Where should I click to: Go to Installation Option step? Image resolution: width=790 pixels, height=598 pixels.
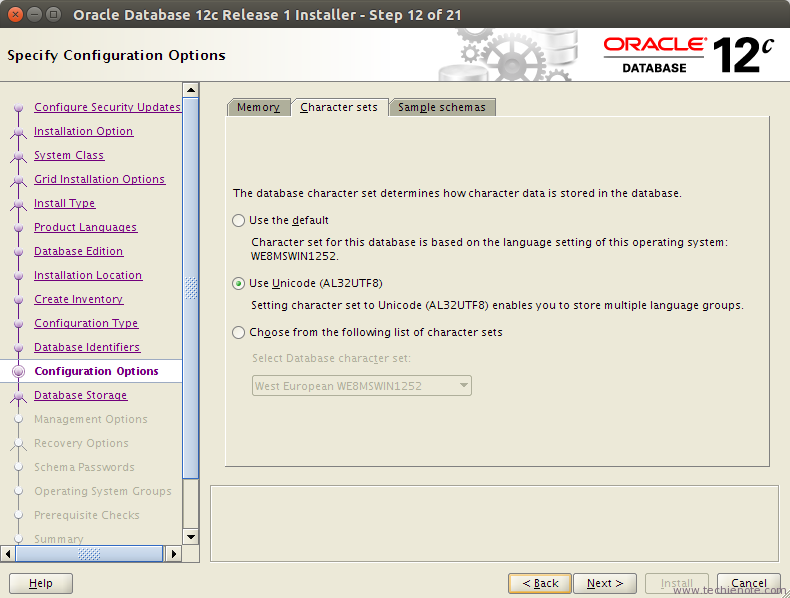coord(84,131)
